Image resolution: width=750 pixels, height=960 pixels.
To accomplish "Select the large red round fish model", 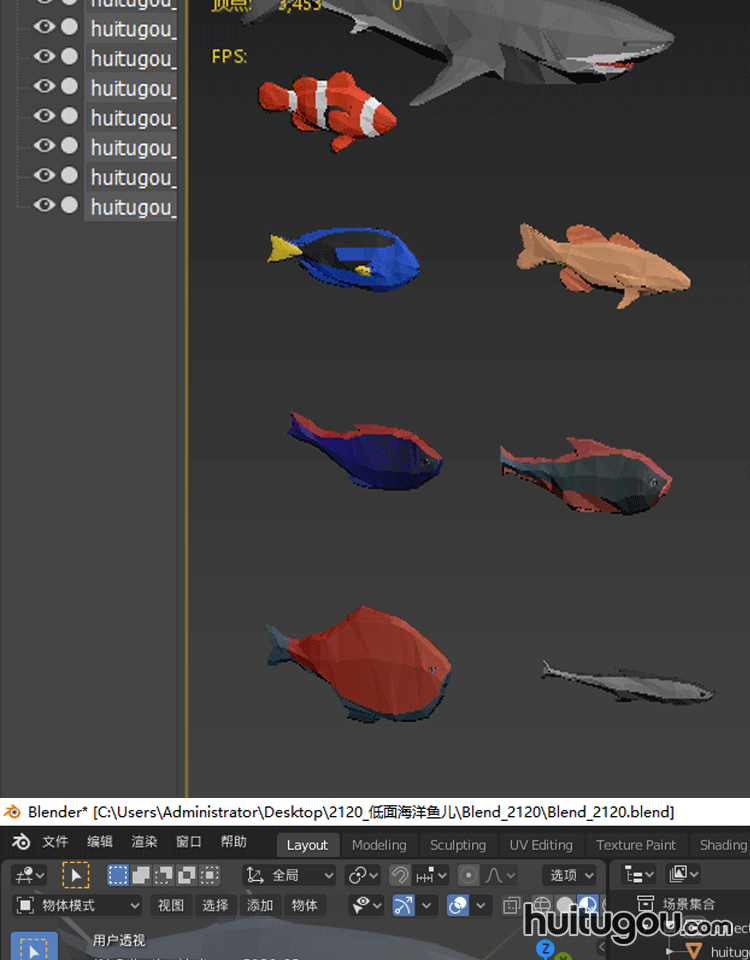I will (361, 664).
